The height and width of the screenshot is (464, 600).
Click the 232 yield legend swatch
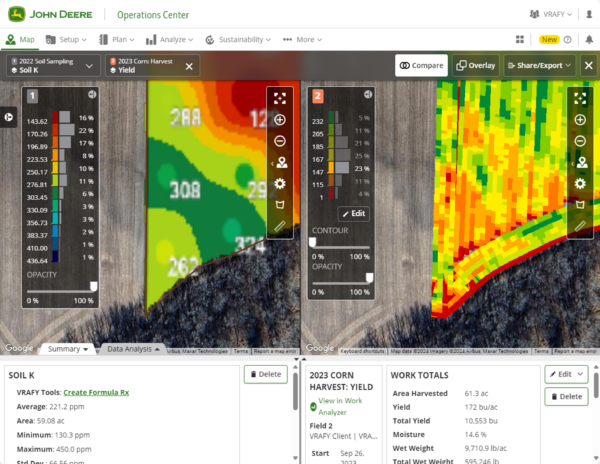coord(331,117)
